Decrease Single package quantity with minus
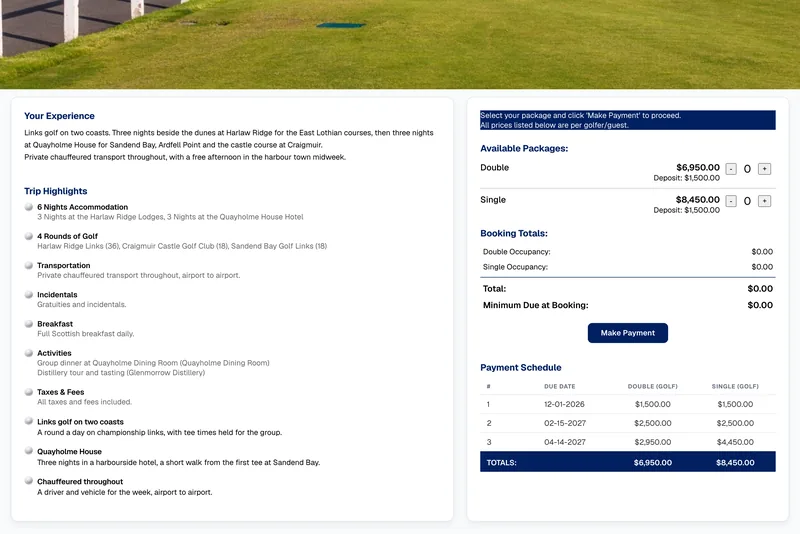 [x=731, y=201]
